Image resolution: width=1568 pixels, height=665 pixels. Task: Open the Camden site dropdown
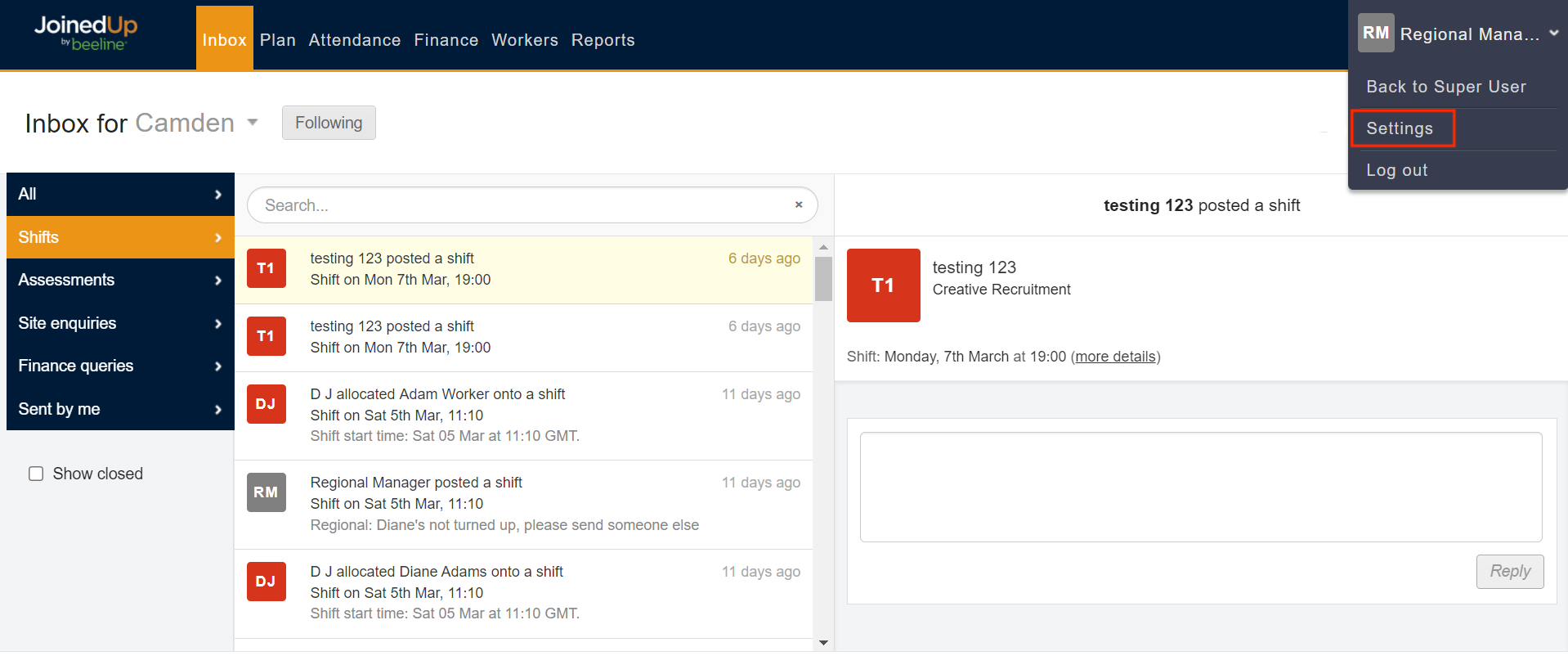point(253,123)
